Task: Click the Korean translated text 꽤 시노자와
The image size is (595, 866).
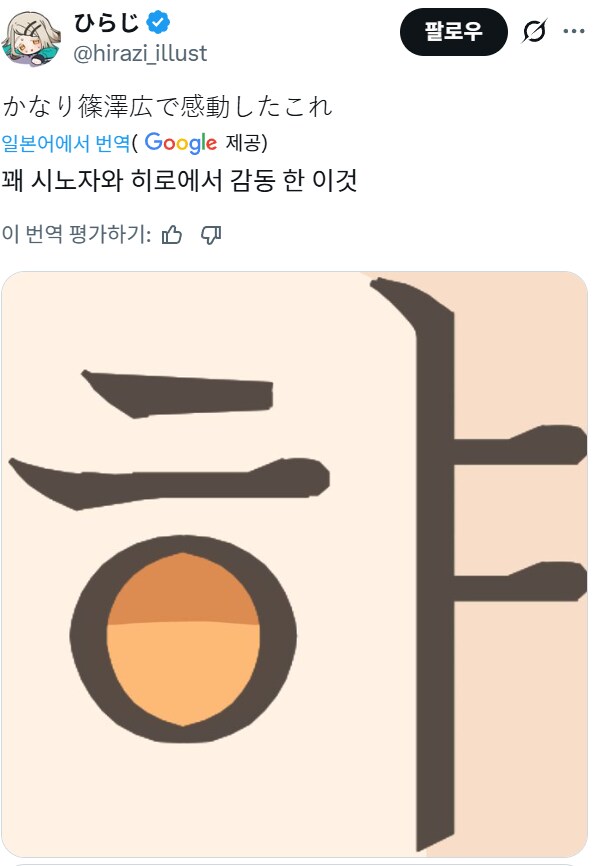Action: point(180,181)
